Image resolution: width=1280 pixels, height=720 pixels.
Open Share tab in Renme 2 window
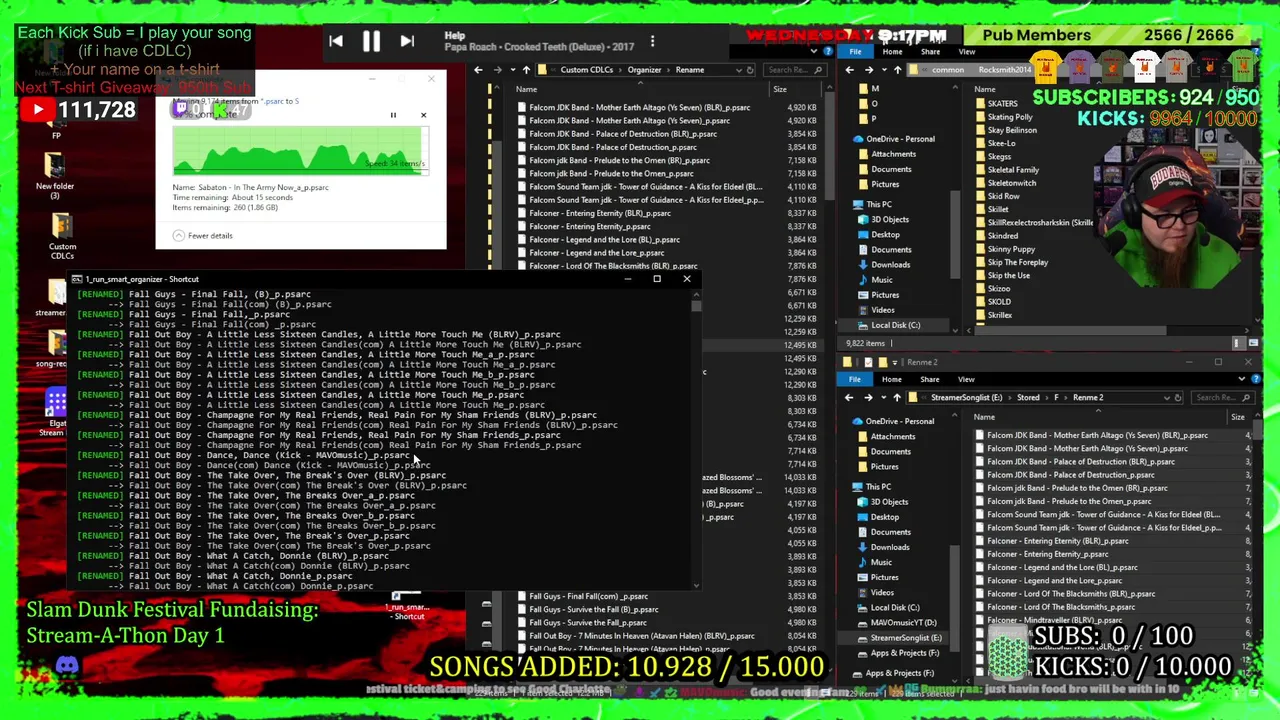(930, 380)
